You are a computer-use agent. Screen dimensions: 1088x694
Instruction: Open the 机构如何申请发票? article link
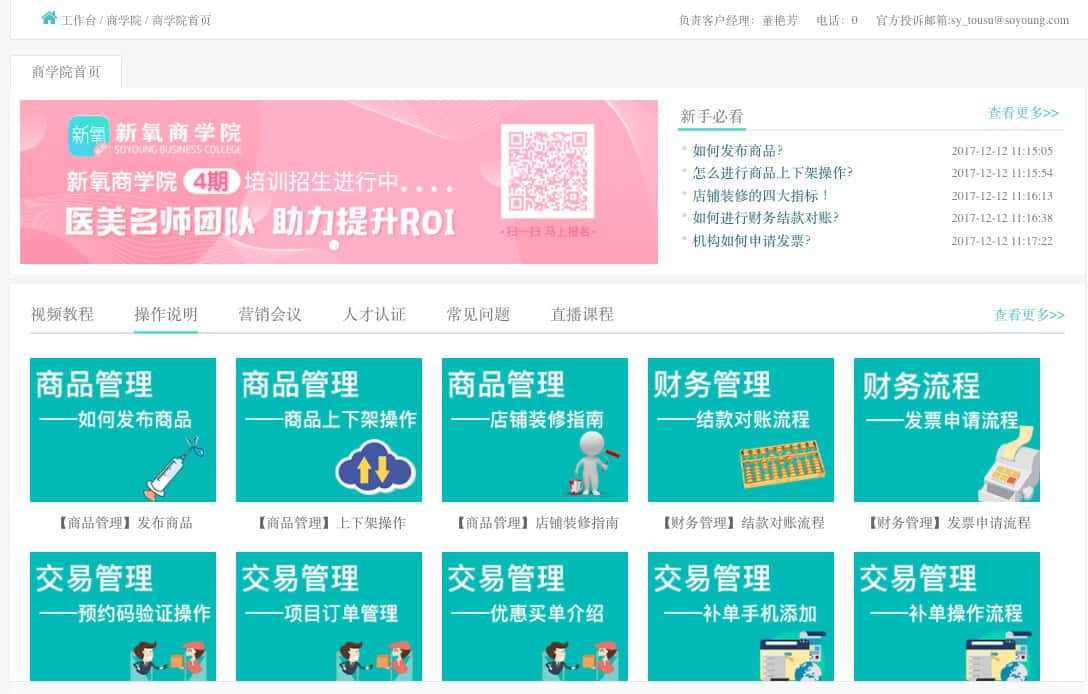click(x=751, y=241)
